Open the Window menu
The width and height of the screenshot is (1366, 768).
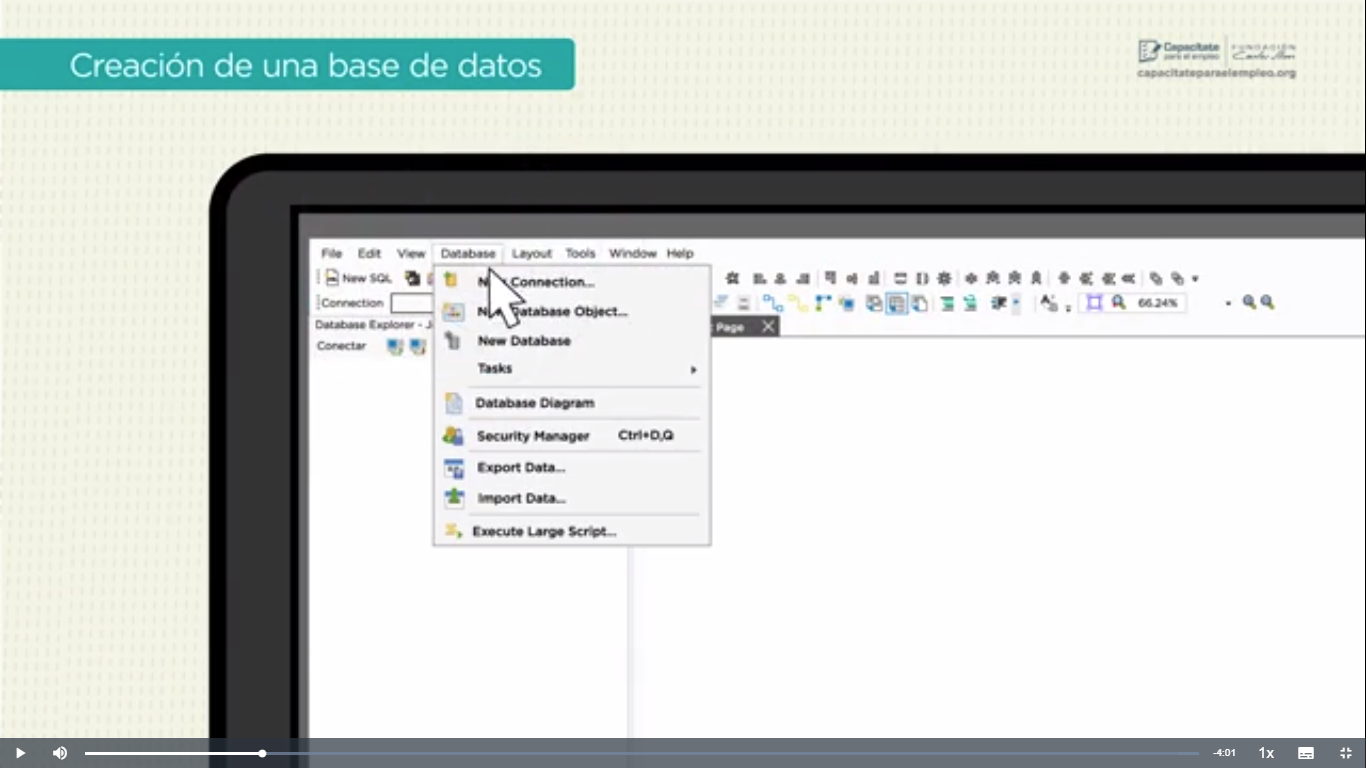point(632,254)
